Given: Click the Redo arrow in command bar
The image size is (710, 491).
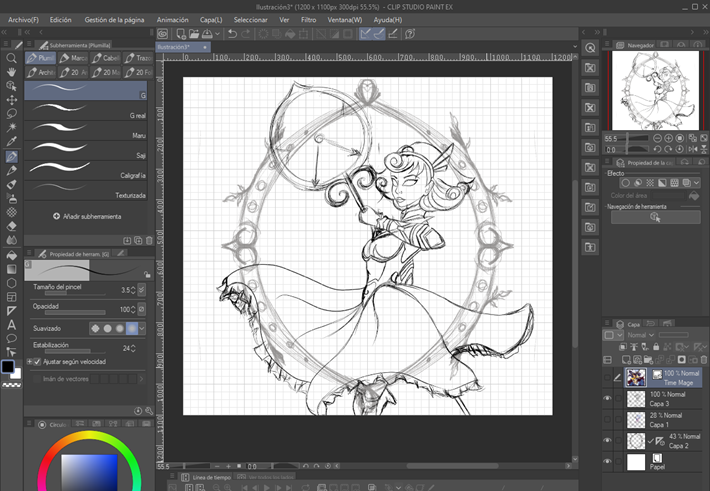Looking at the screenshot, I should (x=245, y=34).
